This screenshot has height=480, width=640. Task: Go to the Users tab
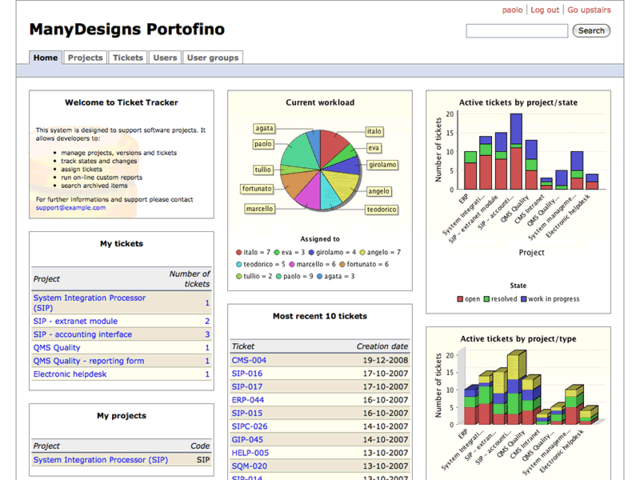(x=165, y=58)
